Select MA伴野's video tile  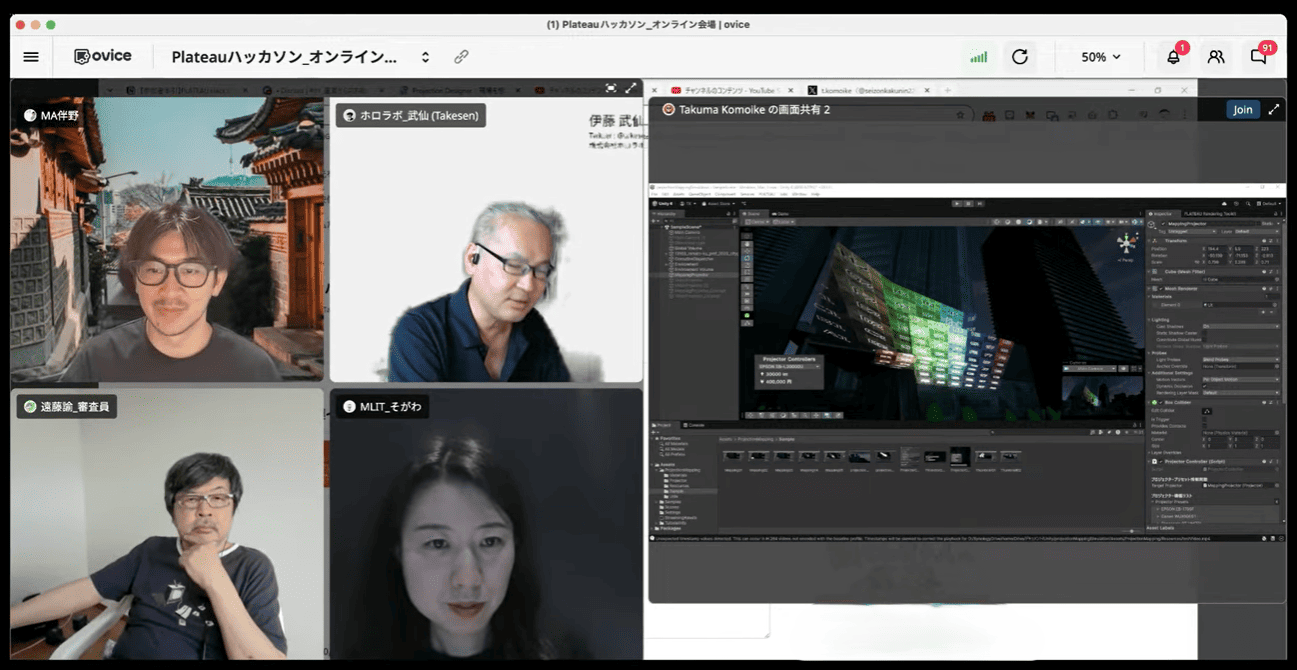167,240
